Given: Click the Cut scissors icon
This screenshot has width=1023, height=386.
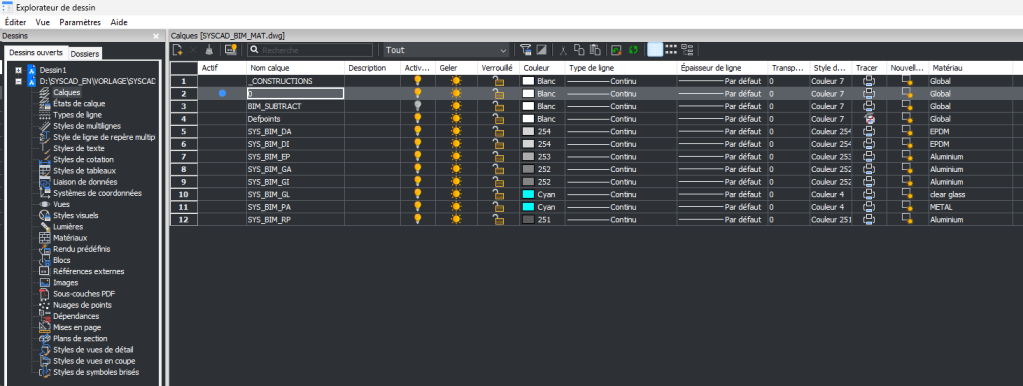Looking at the screenshot, I should [x=562, y=50].
